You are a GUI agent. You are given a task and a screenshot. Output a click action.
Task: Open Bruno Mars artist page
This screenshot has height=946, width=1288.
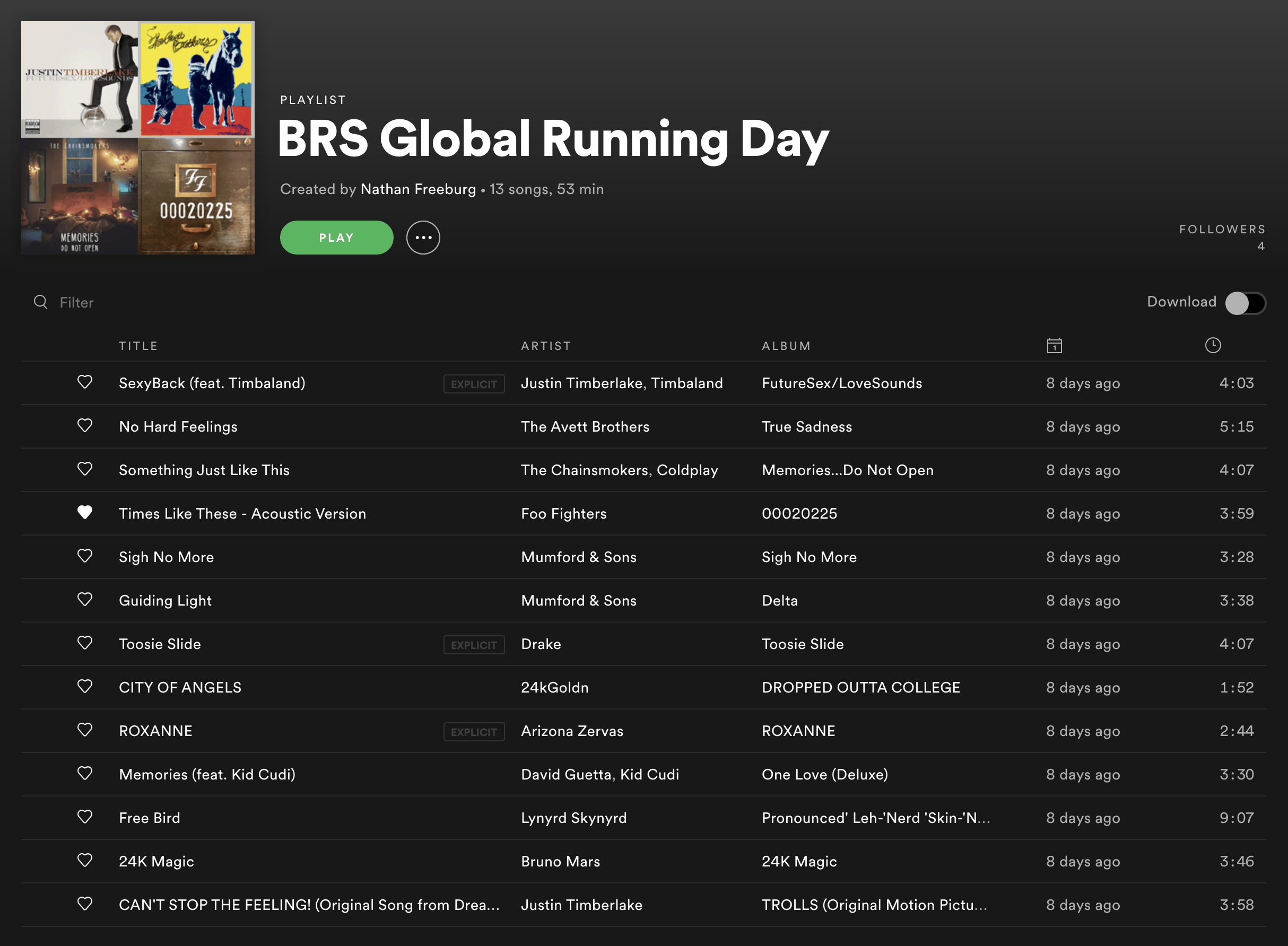[561, 862]
